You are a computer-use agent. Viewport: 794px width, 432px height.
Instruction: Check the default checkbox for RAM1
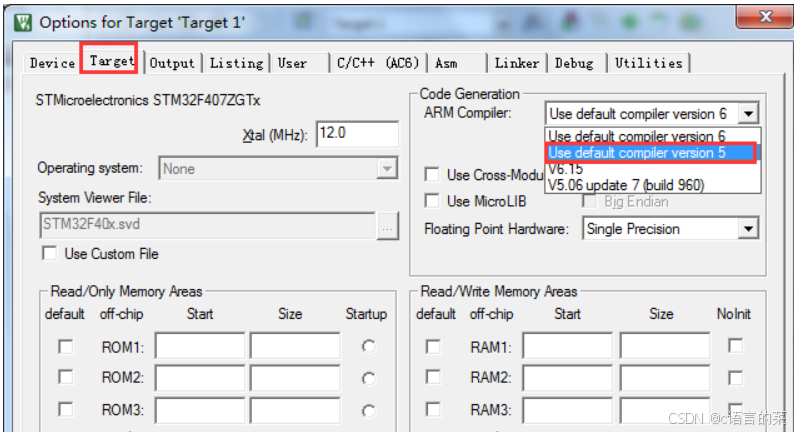click(x=433, y=347)
